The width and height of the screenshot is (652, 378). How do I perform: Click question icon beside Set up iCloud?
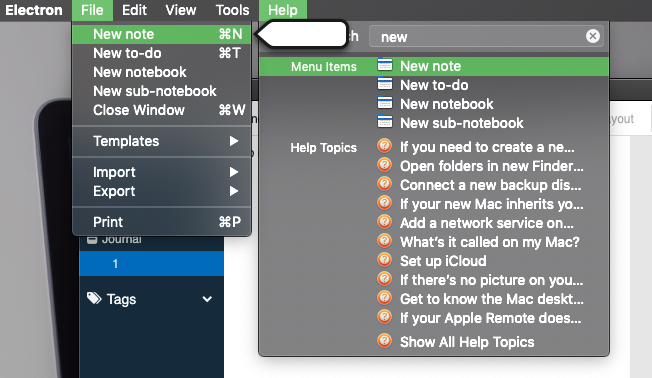(x=385, y=260)
